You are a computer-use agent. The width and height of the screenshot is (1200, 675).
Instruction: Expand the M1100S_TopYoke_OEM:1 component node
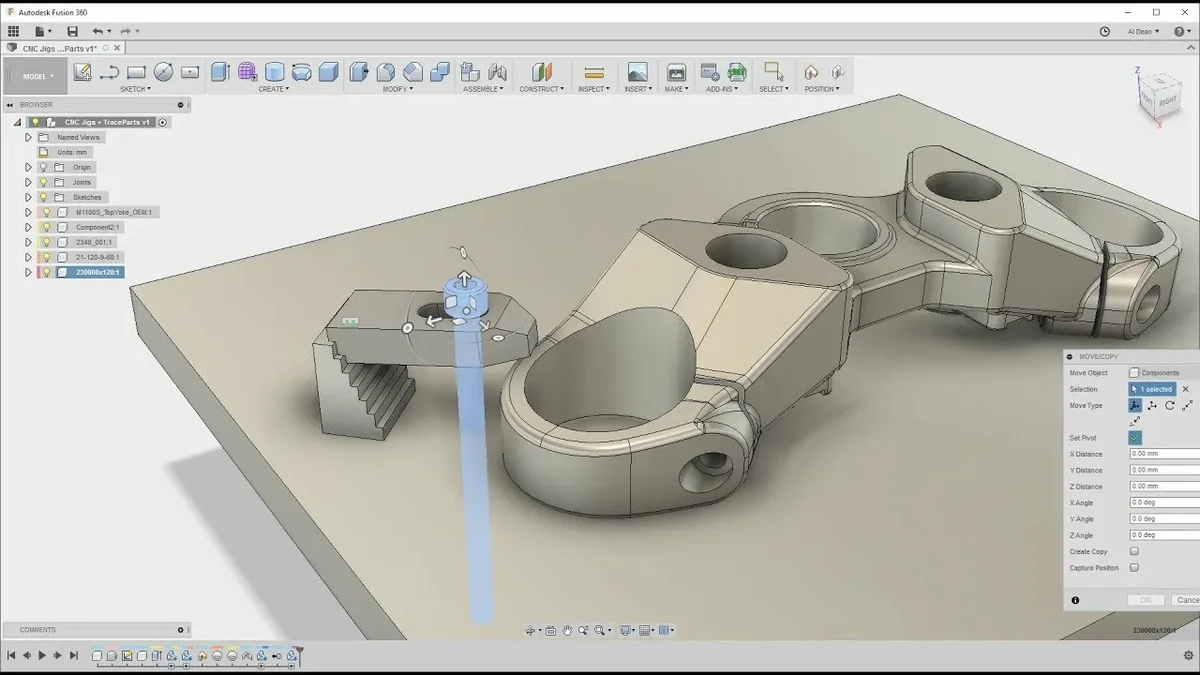point(28,212)
